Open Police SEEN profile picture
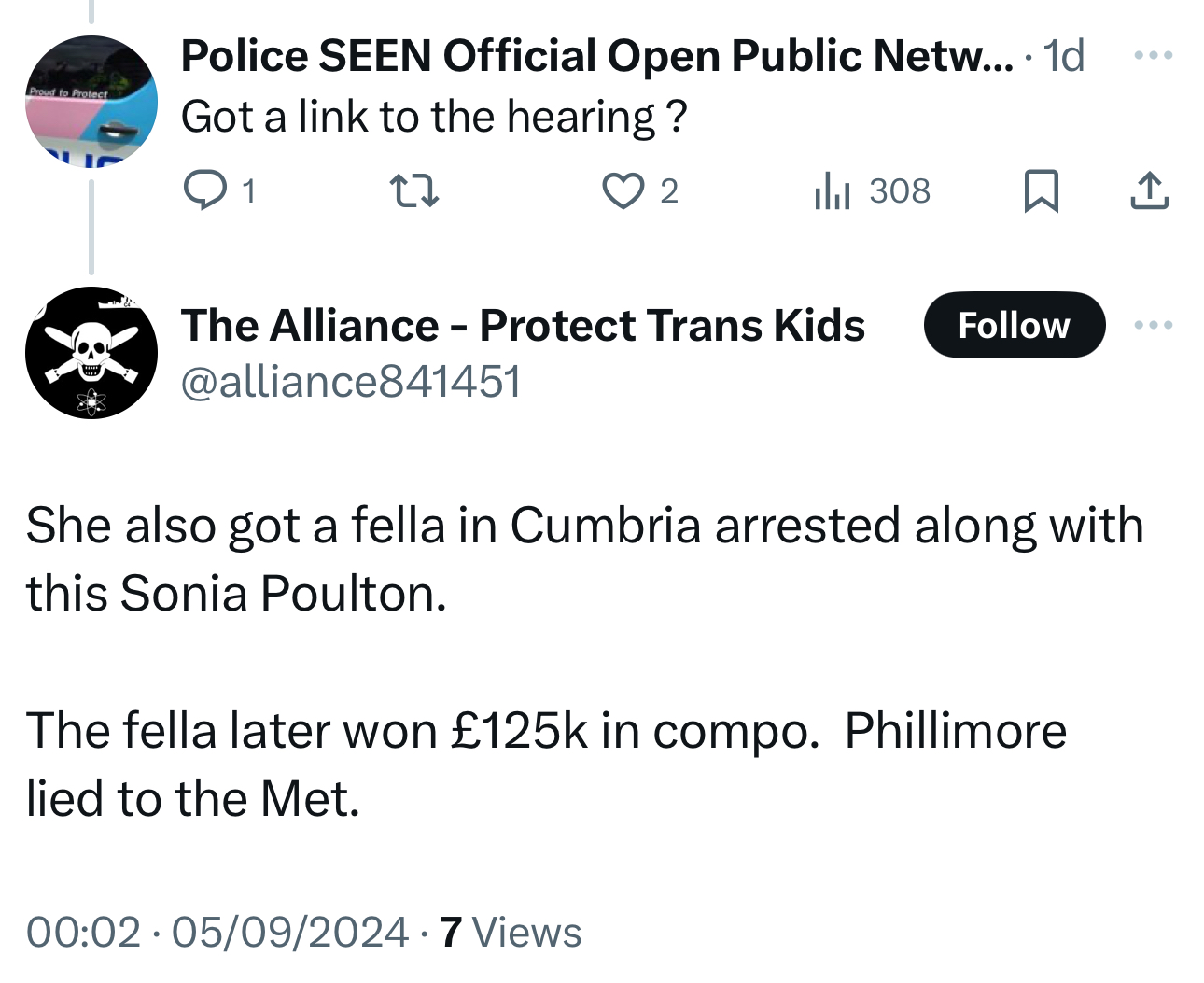Image resolution: width=1204 pixels, height=983 pixels. (91, 101)
